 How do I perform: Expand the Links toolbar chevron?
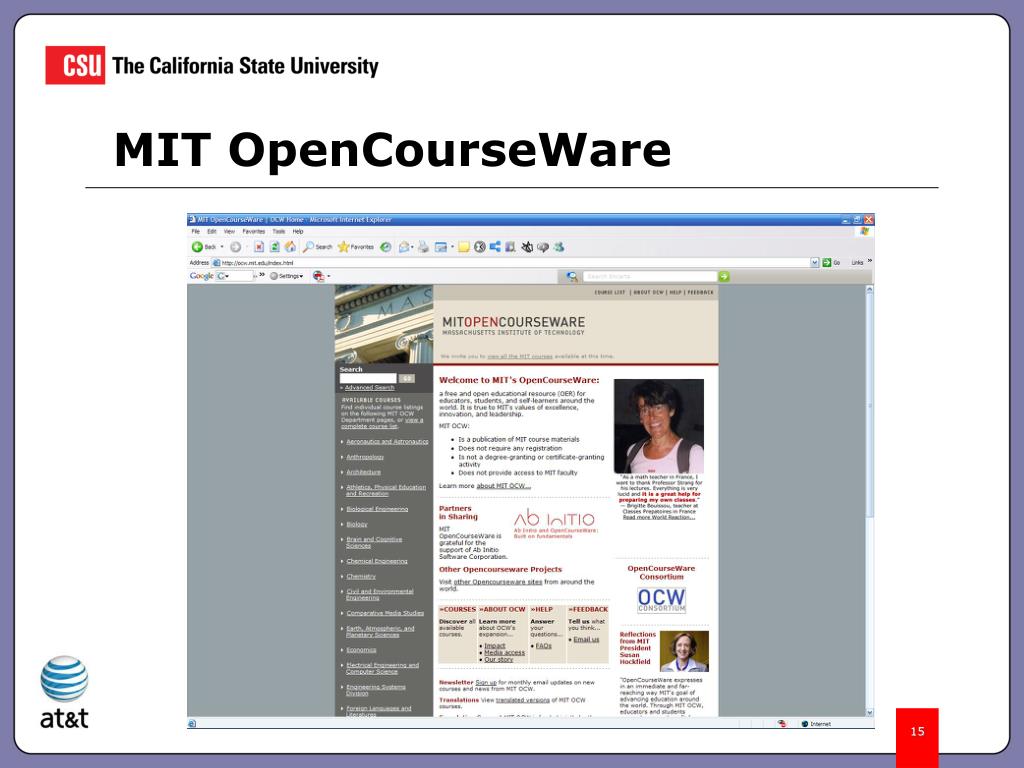click(869, 261)
